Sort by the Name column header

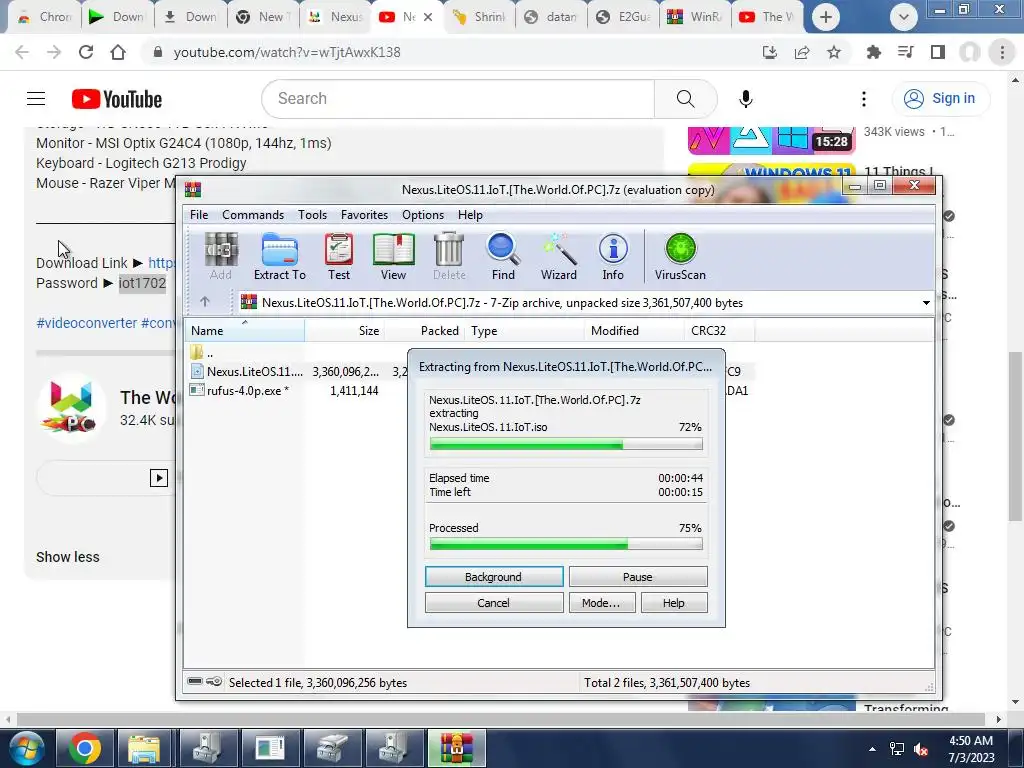(245, 330)
